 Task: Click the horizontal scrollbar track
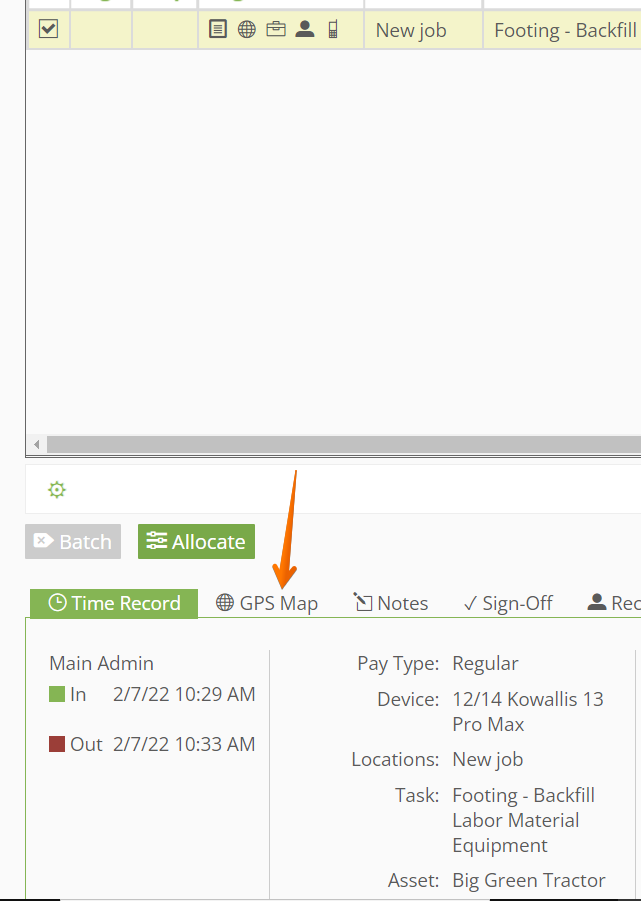tap(343, 444)
